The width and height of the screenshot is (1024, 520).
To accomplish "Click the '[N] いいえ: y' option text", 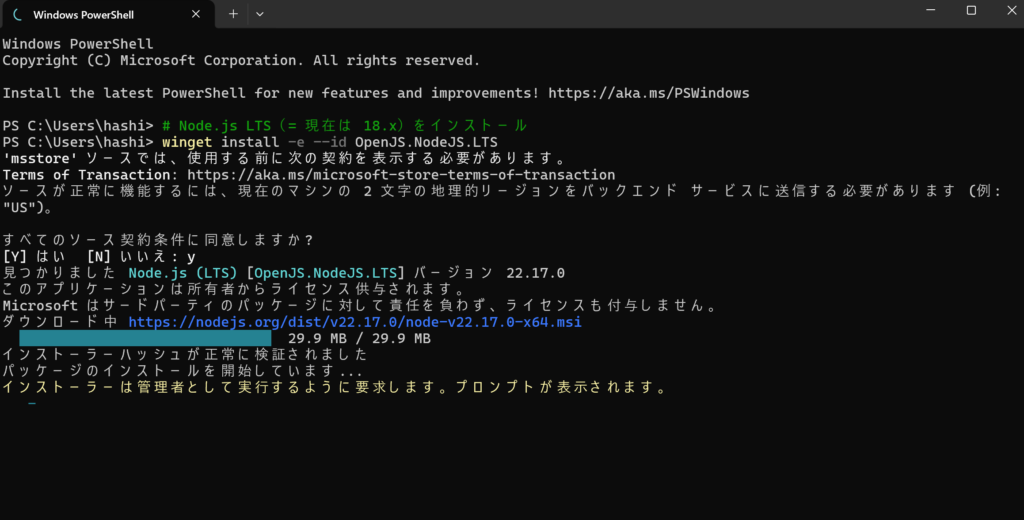I will click(x=141, y=257).
